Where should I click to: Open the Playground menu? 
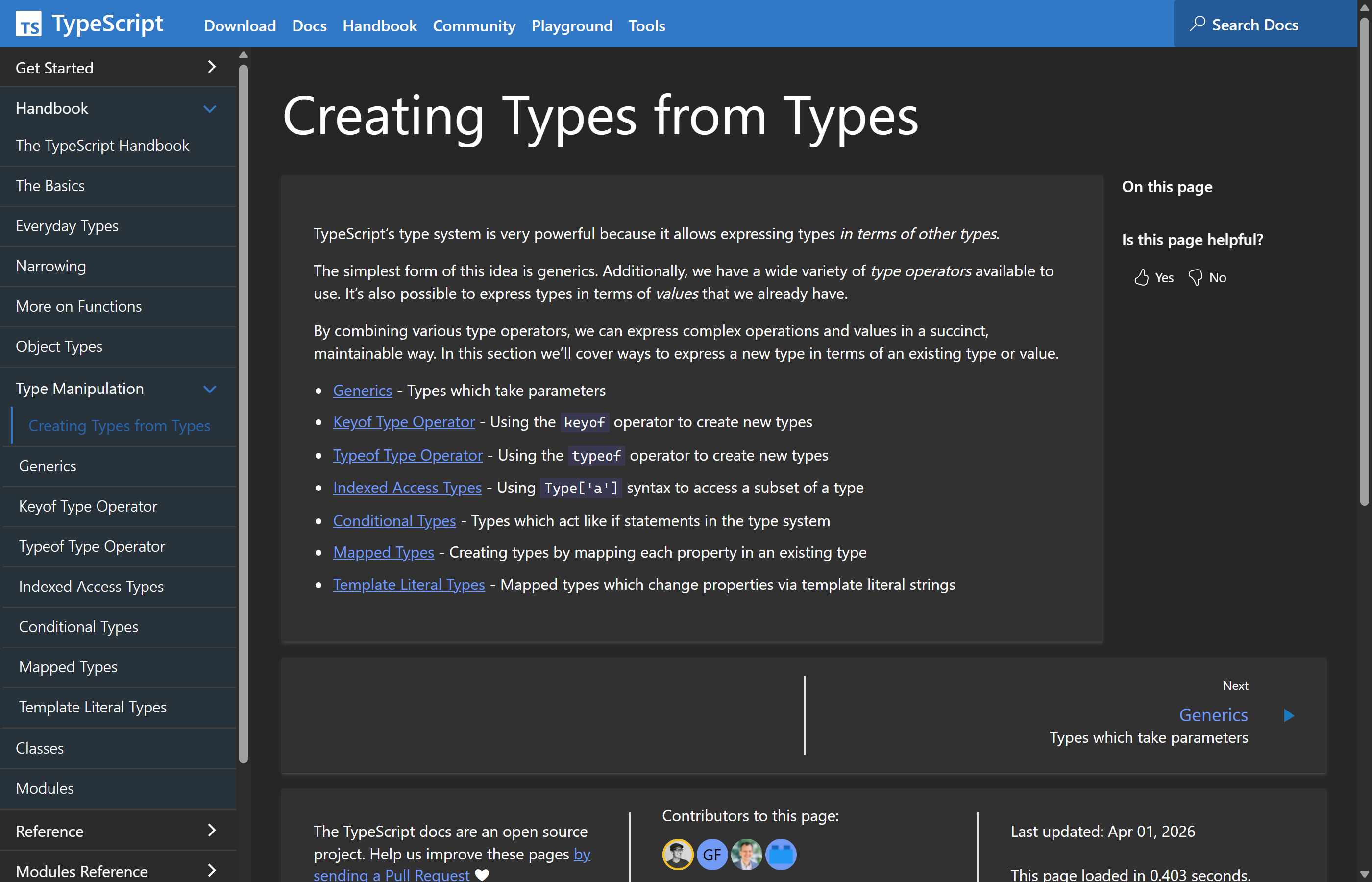(571, 26)
